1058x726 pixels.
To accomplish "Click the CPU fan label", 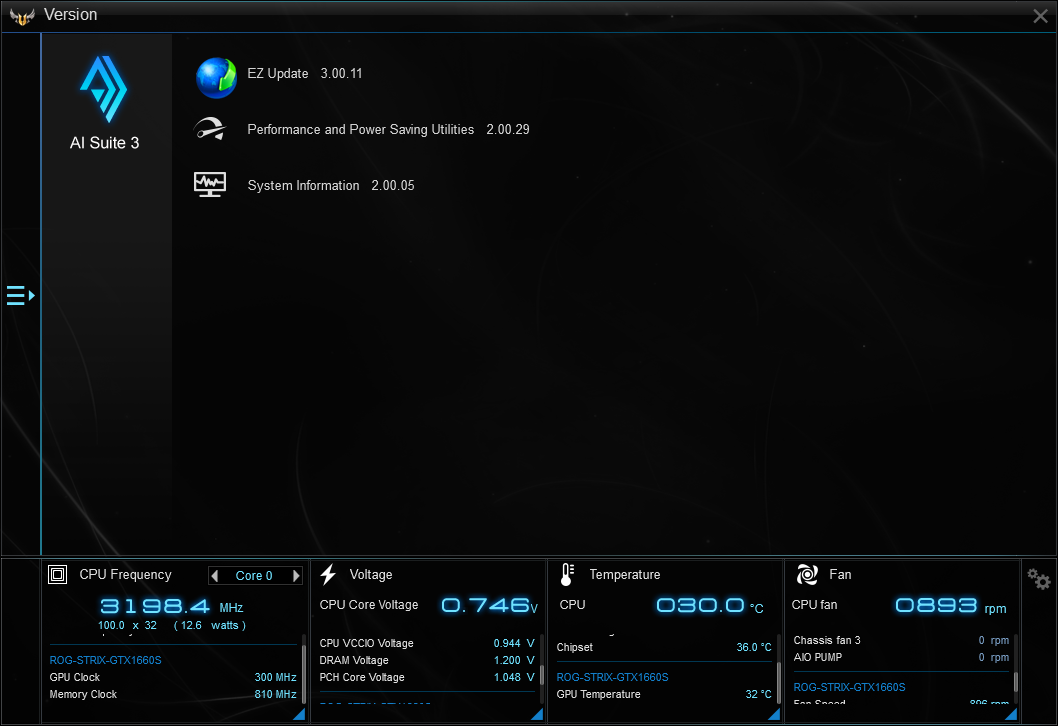I will (x=814, y=605).
